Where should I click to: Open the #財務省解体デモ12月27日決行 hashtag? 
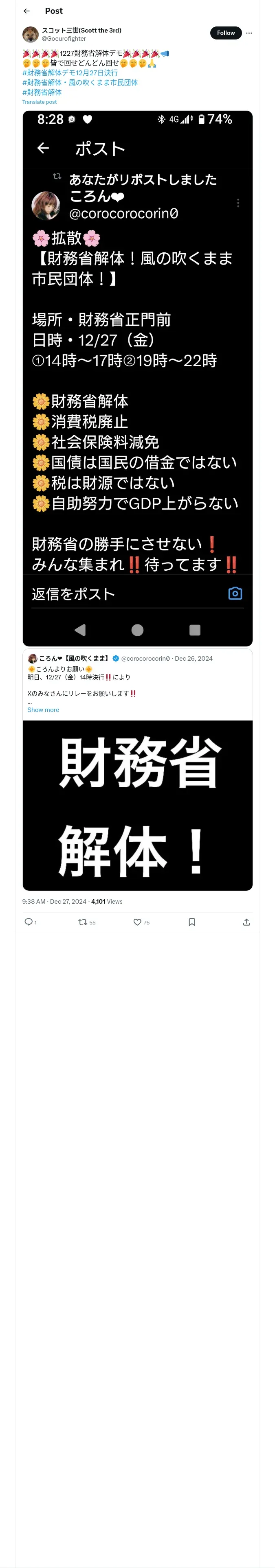(70, 72)
